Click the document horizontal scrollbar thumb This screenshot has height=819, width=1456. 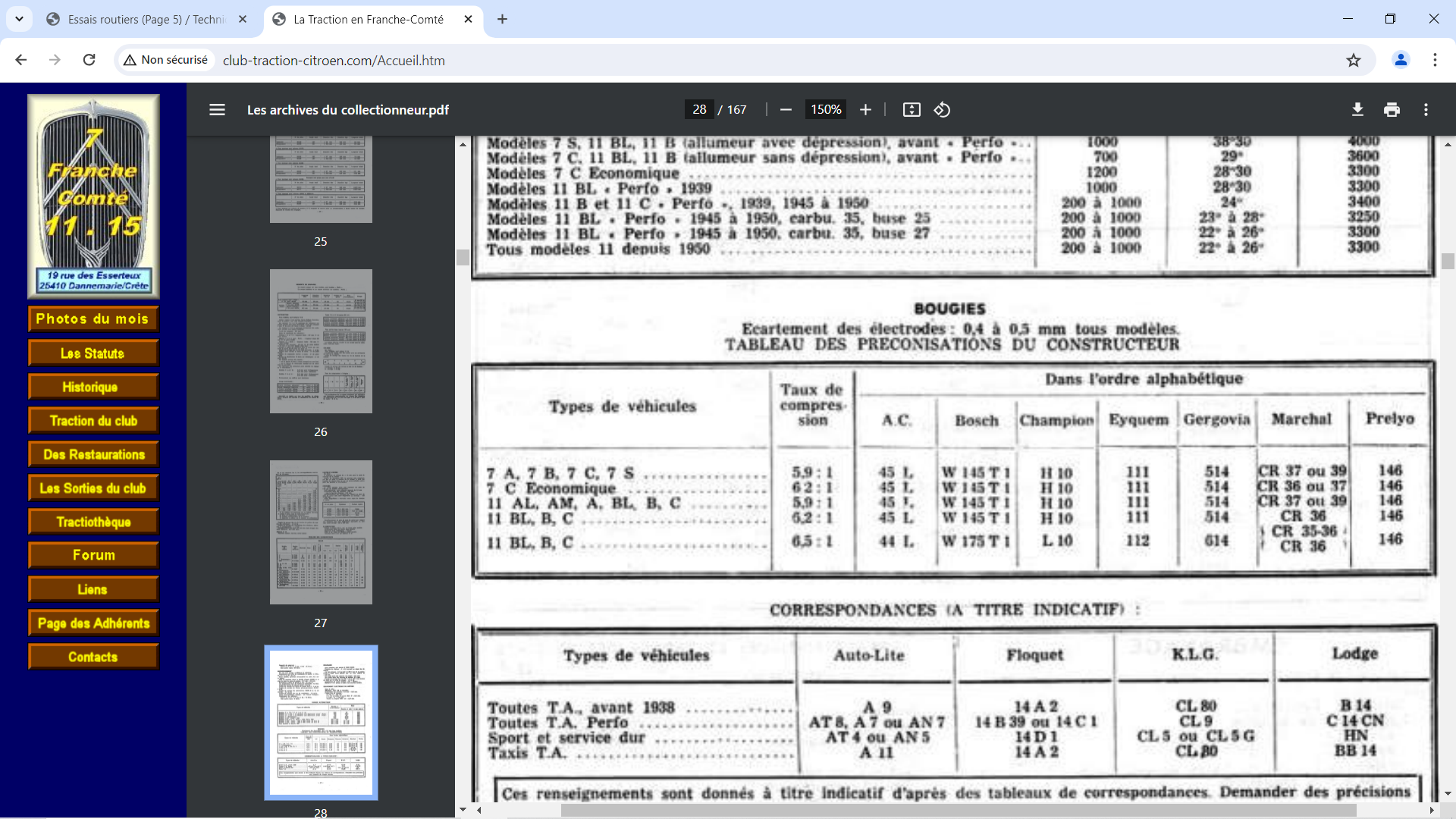tap(959, 811)
